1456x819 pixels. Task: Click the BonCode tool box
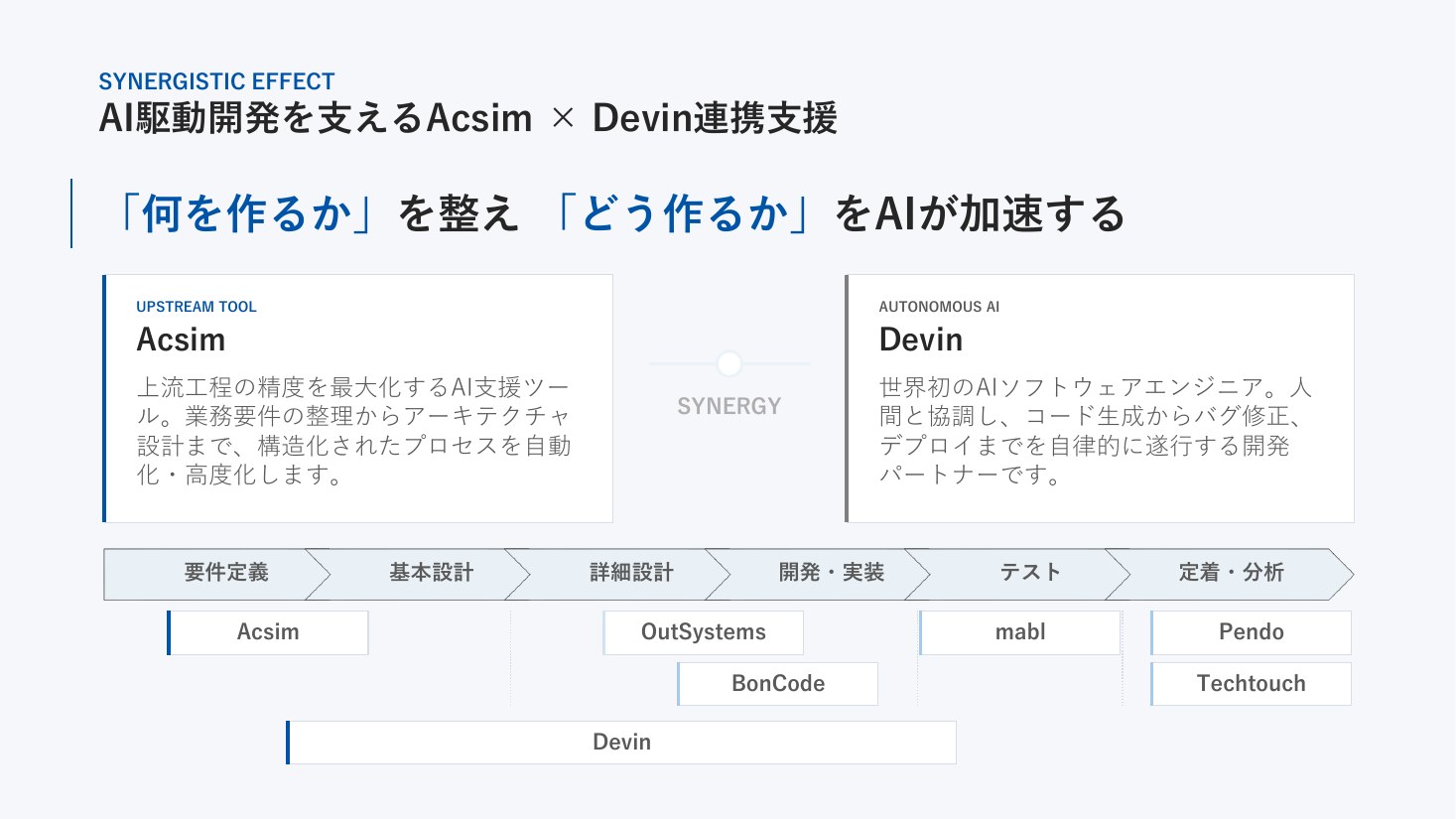point(778,684)
